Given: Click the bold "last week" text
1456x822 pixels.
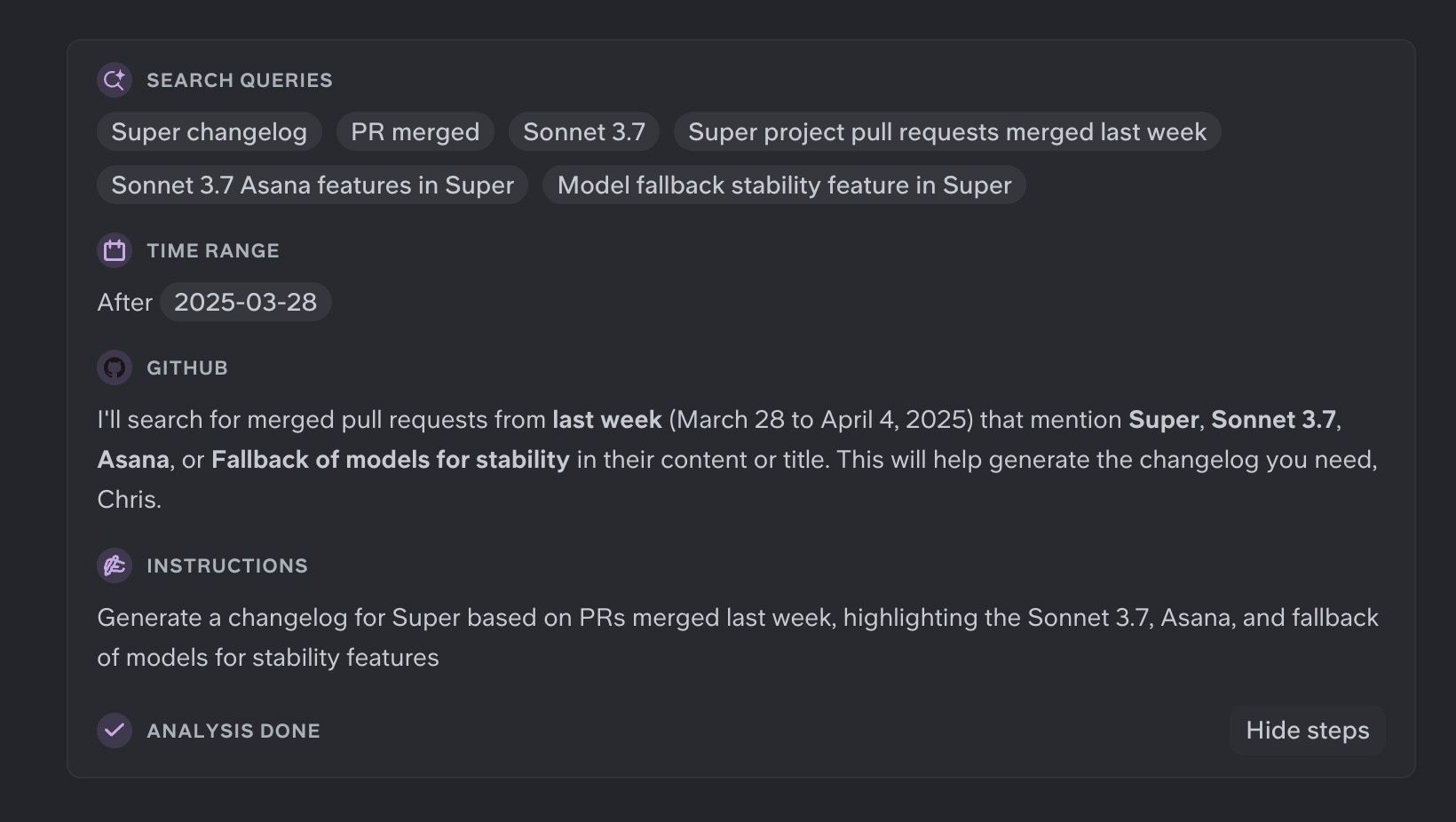Looking at the screenshot, I should click(x=606, y=420).
